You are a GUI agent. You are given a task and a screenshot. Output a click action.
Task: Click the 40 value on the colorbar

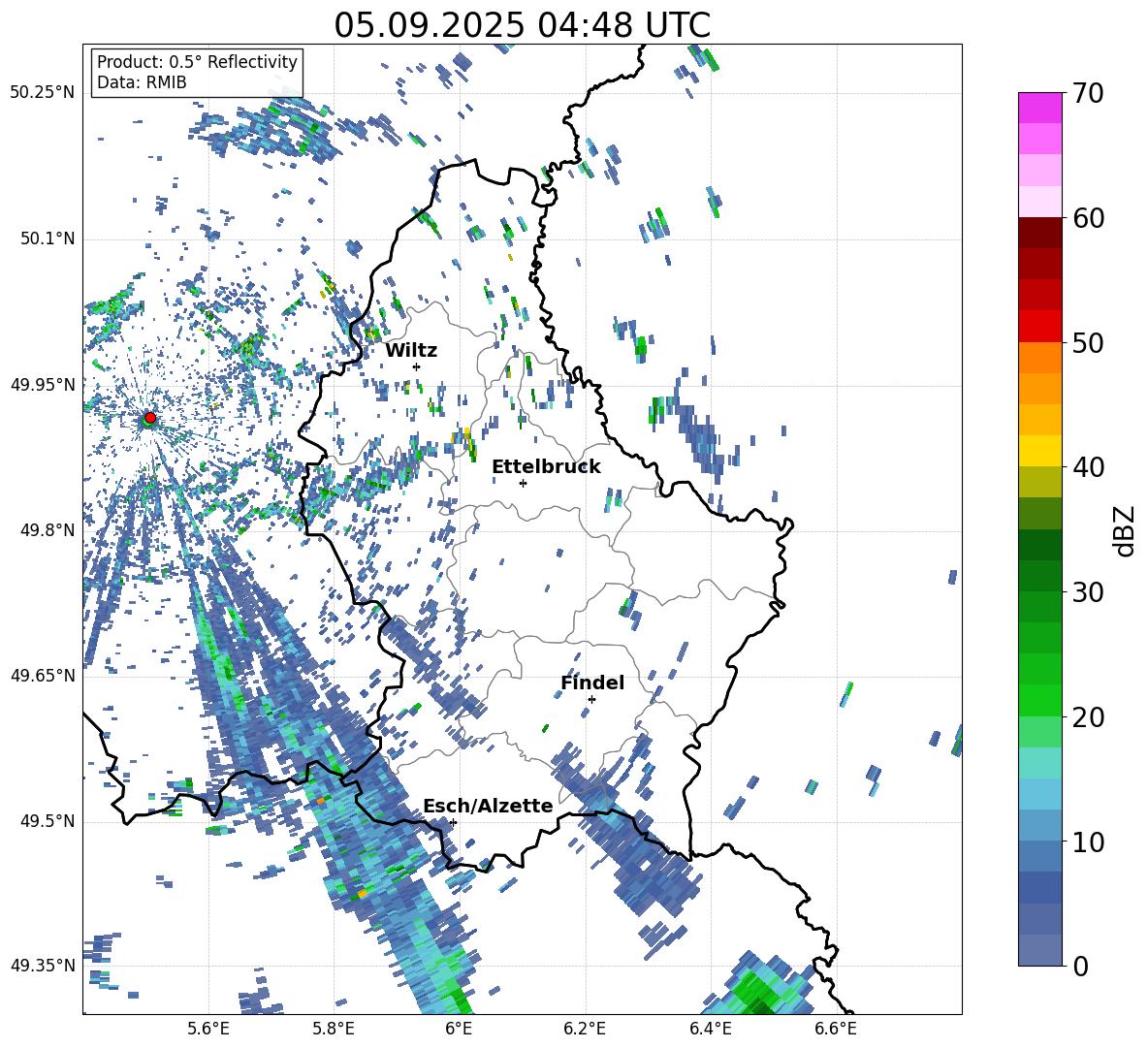click(x=1087, y=467)
